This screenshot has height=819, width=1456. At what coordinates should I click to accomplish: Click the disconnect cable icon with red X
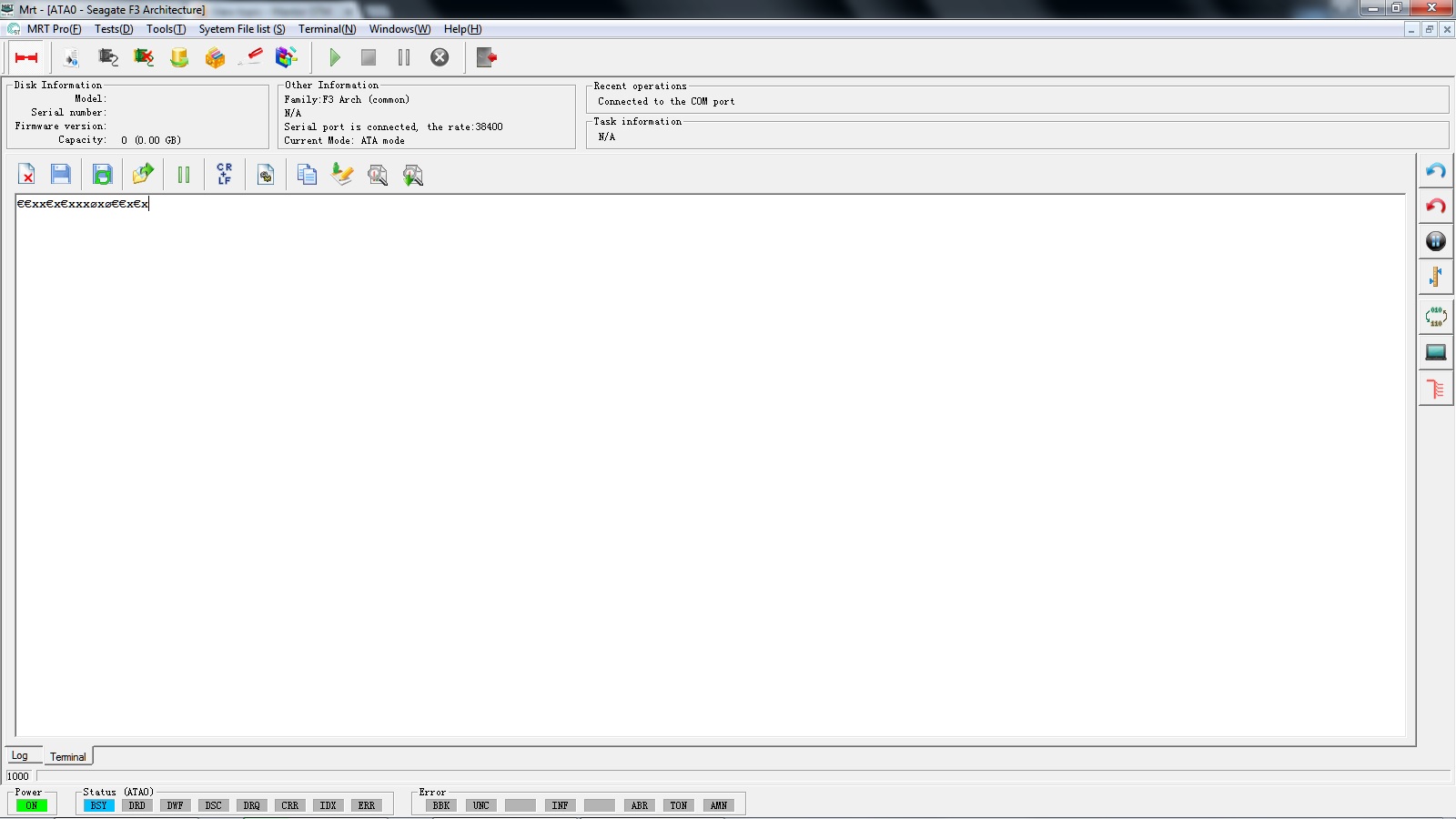point(144,57)
